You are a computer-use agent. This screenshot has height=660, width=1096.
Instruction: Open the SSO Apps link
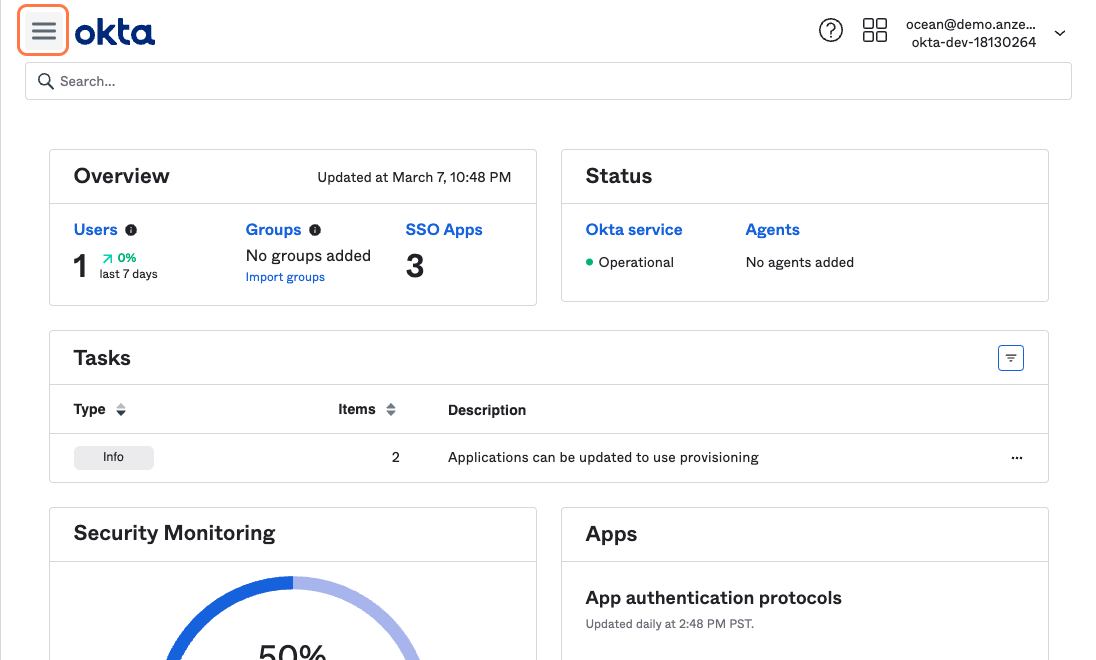pyautogui.click(x=444, y=230)
